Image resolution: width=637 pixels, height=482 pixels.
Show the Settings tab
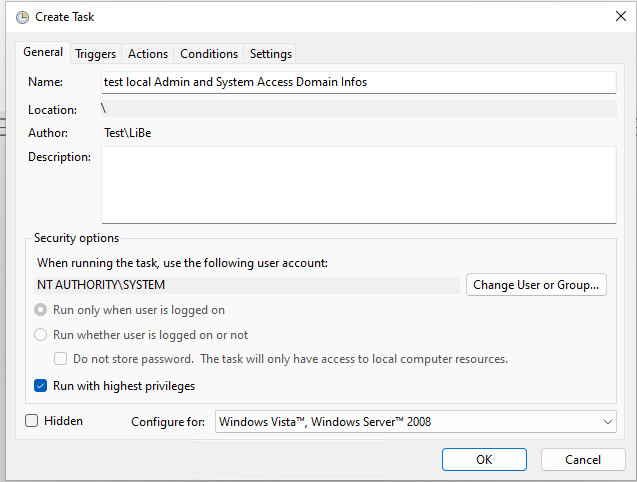click(271, 54)
